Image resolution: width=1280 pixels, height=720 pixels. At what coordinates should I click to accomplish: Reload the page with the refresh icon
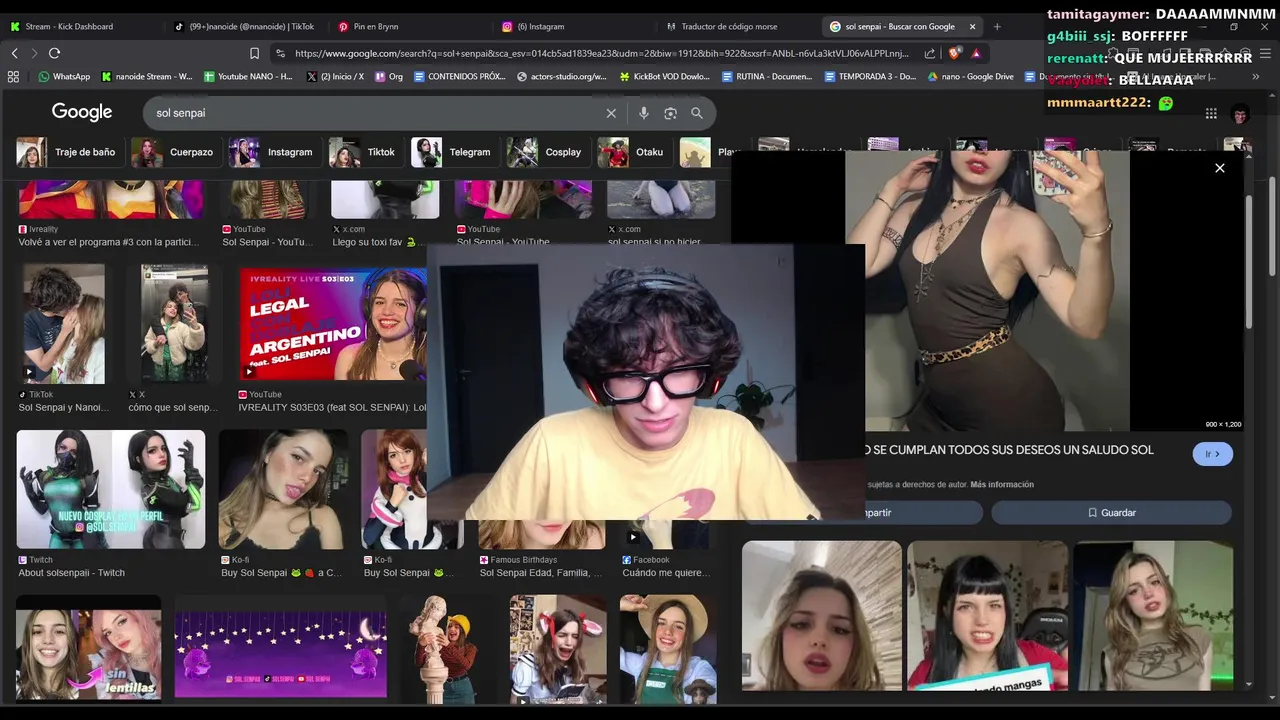(54, 53)
